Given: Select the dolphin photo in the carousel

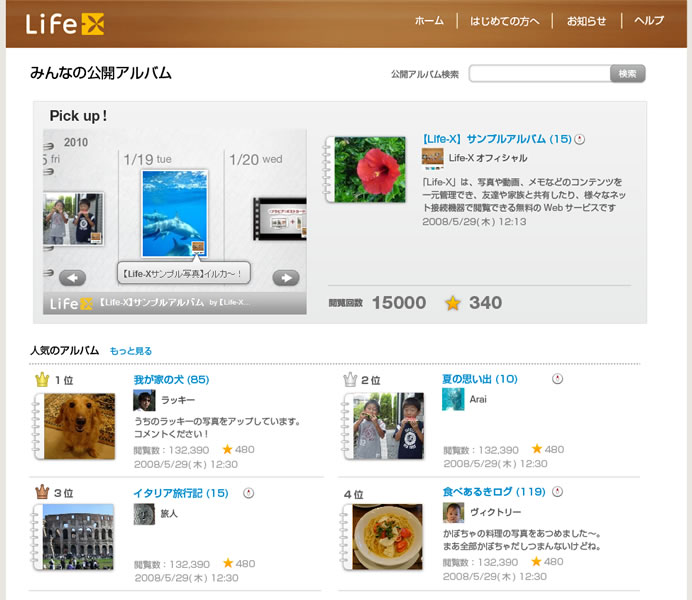Looking at the screenshot, I should (x=174, y=212).
